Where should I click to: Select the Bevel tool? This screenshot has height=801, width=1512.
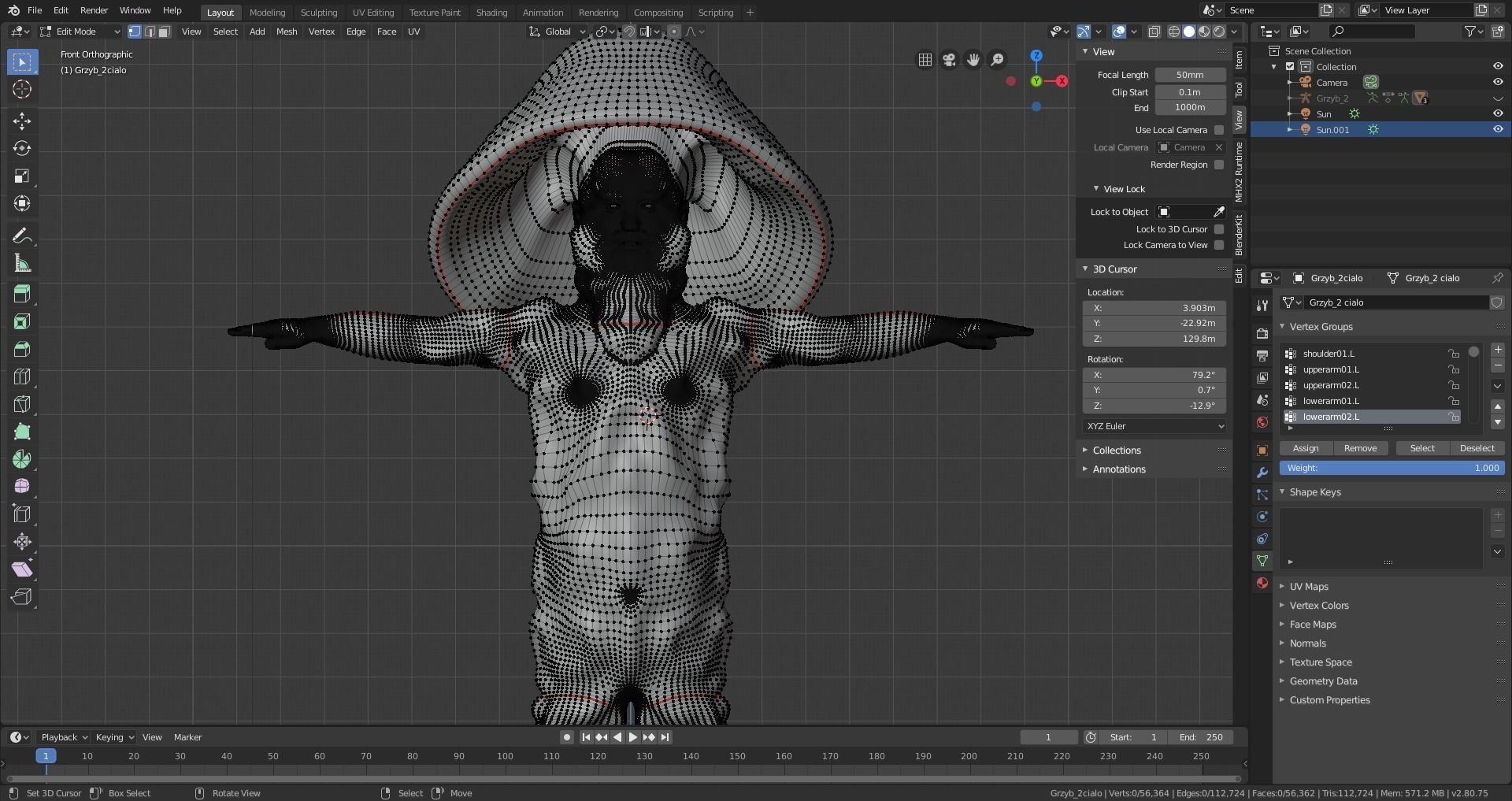click(22, 349)
